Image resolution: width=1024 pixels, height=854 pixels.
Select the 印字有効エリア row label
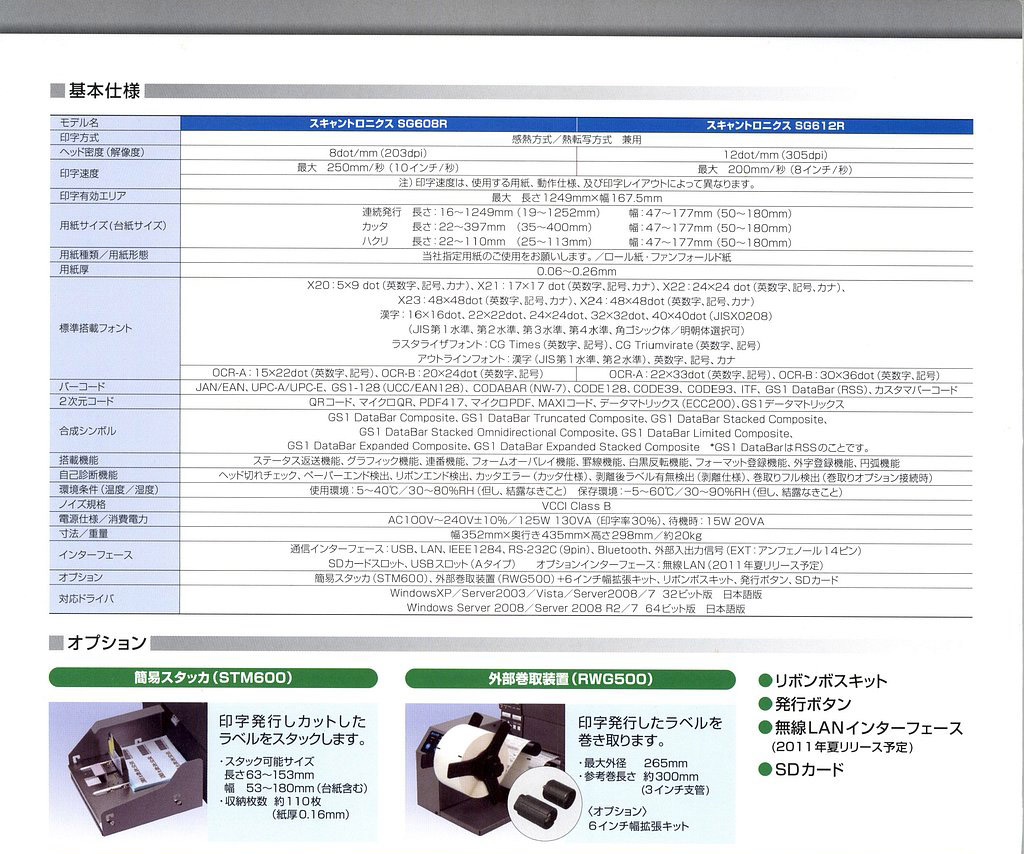tap(92, 196)
